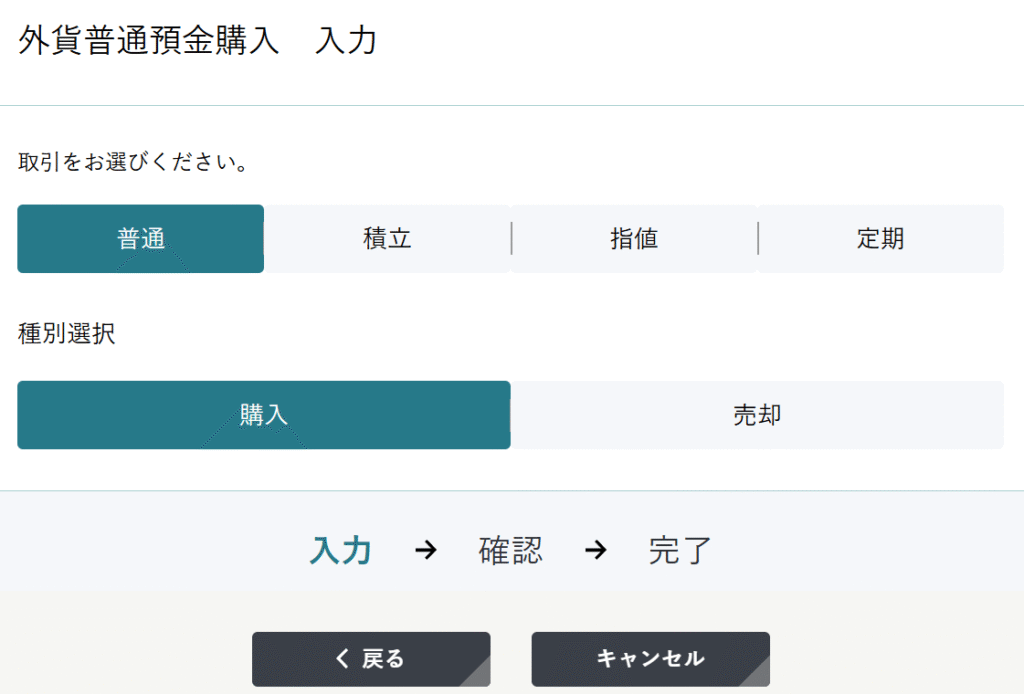Open the 指値 transaction tab
1024x694 pixels.
(x=634, y=239)
